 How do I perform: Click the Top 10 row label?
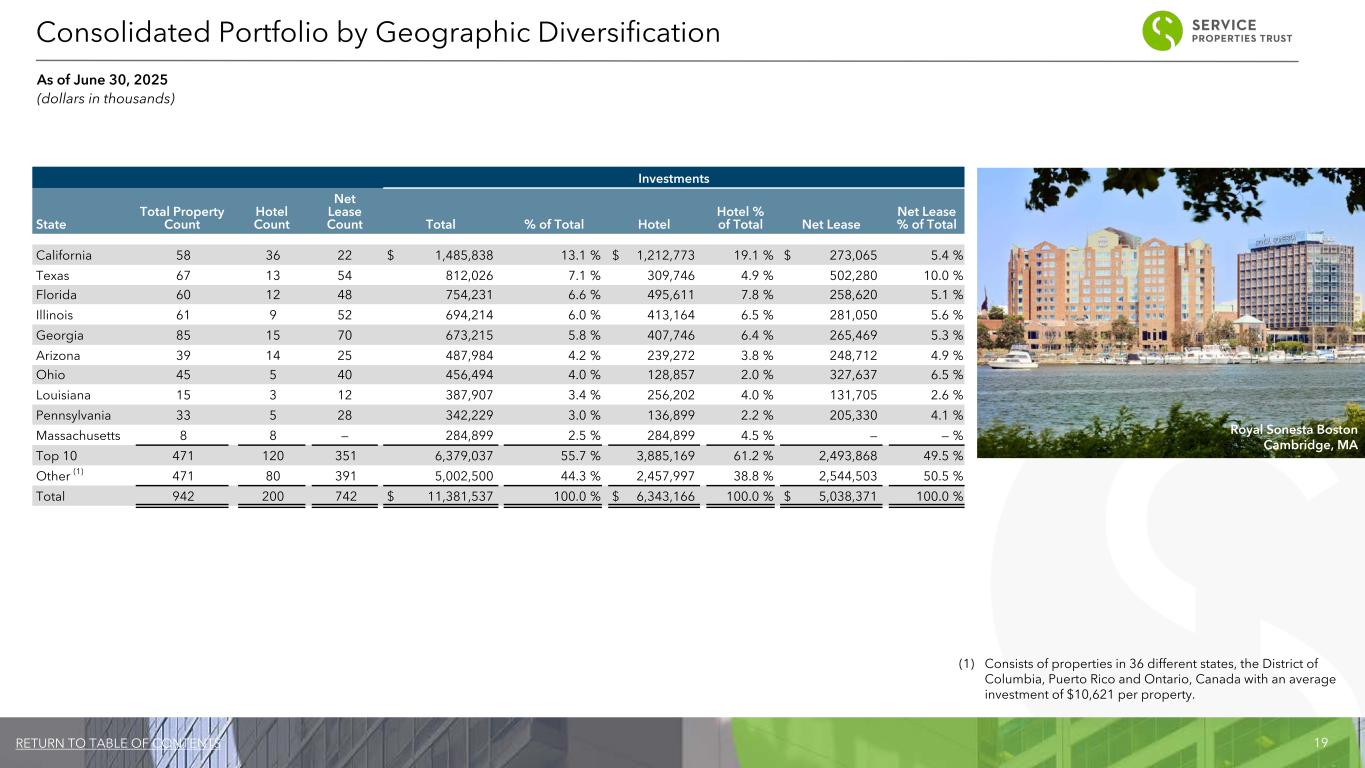point(56,455)
